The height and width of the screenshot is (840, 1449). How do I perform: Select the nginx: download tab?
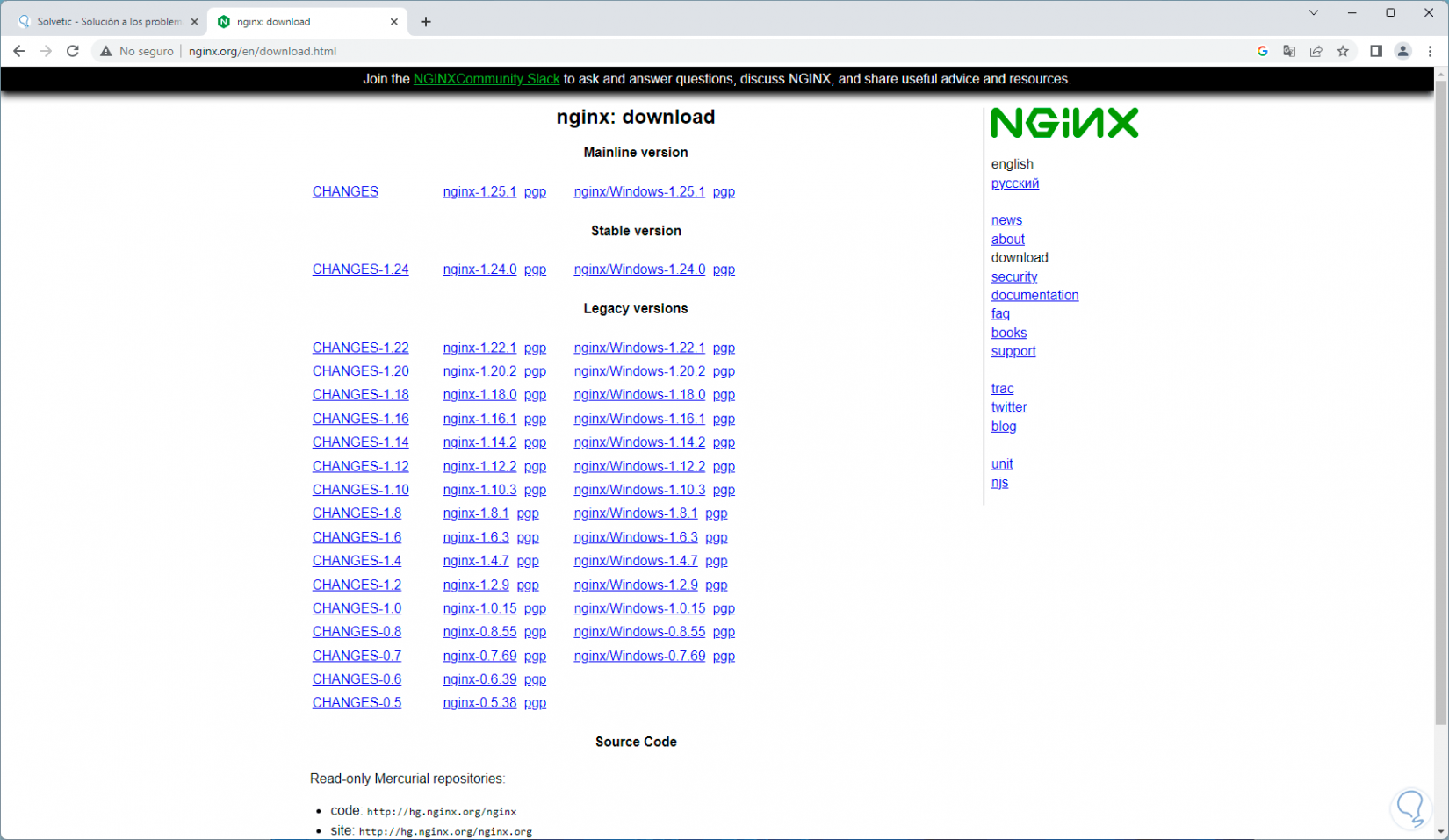[x=306, y=22]
